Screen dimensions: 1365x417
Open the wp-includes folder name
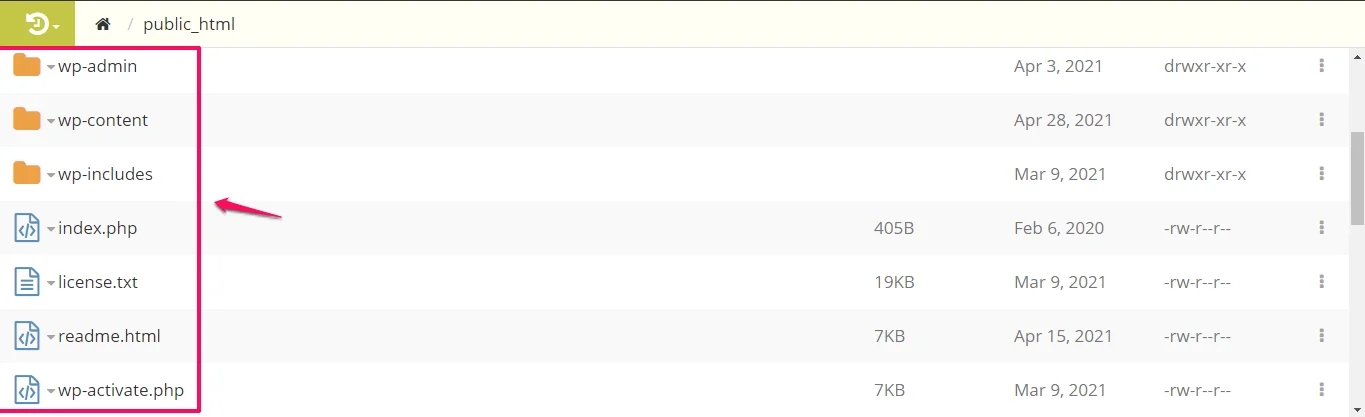pyautogui.click(x=105, y=174)
